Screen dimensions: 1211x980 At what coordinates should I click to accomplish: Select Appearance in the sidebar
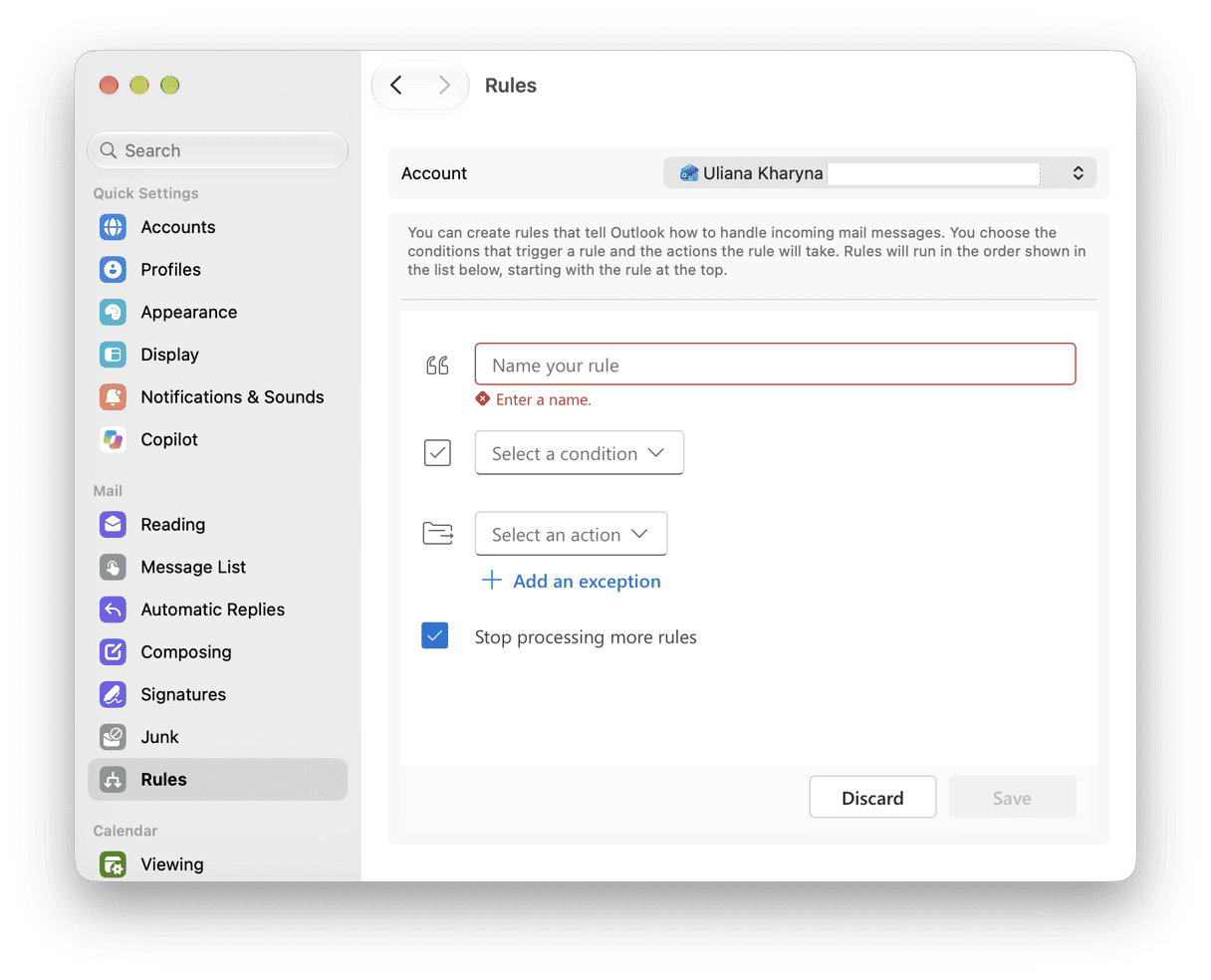tap(217, 313)
